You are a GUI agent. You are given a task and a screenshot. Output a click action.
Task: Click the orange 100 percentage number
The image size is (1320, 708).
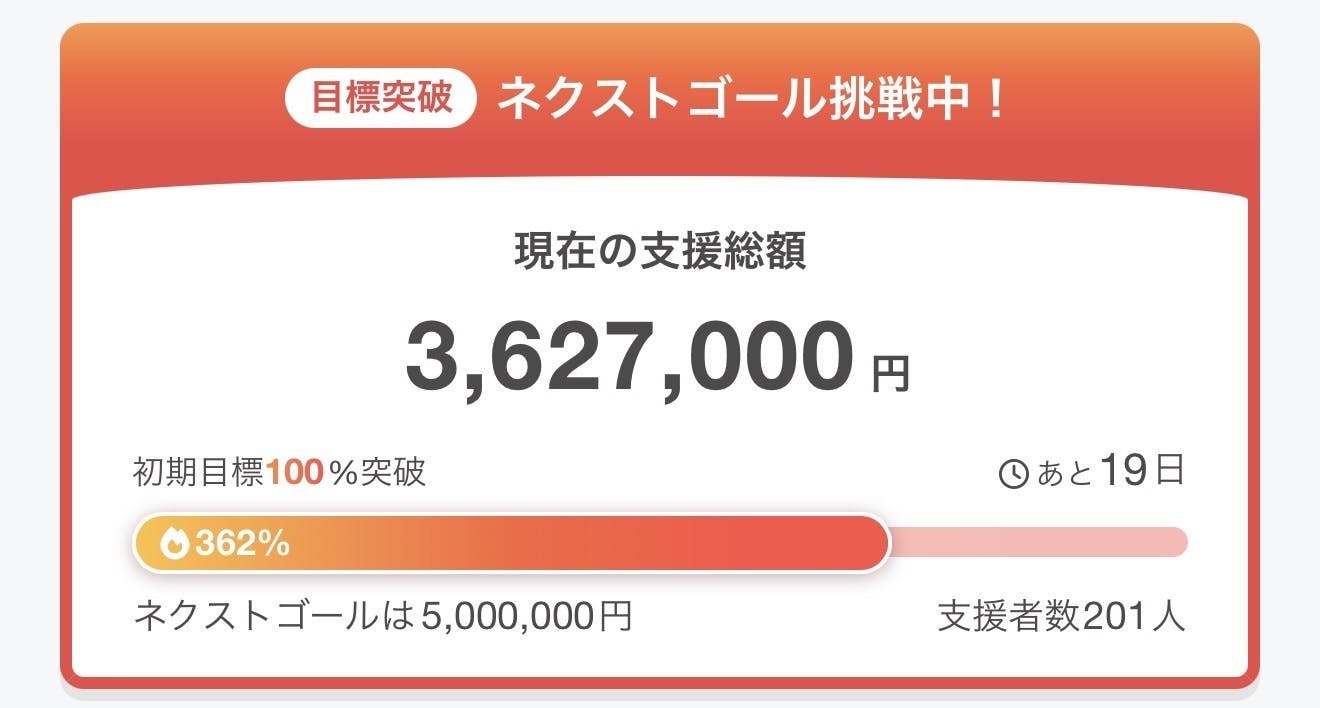(x=295, y=472)
